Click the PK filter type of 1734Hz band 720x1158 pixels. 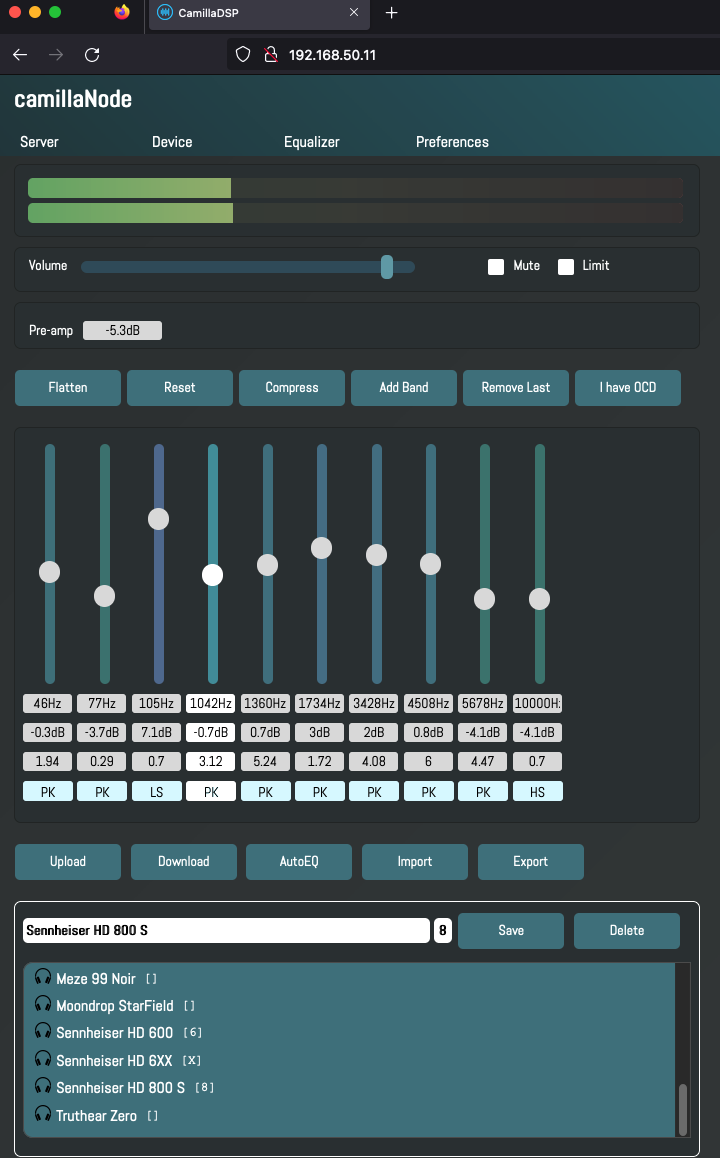[320, 792]
